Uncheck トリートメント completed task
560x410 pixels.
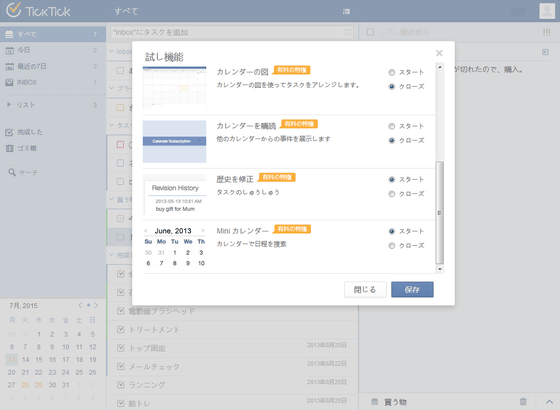pos(121,329)
